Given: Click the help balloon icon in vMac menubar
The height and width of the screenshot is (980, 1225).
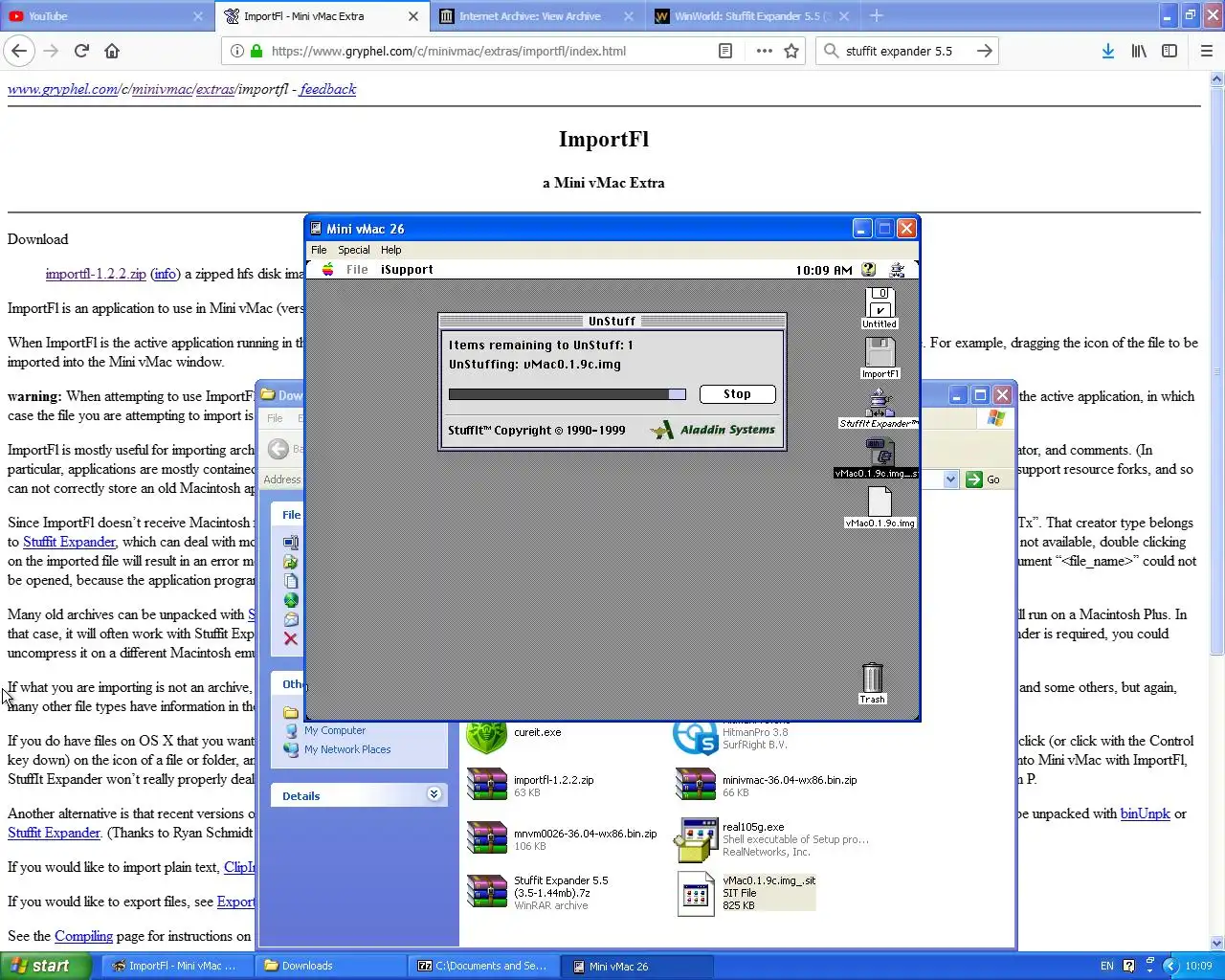Looking at the screenshot, I should (x=868, y=270).
